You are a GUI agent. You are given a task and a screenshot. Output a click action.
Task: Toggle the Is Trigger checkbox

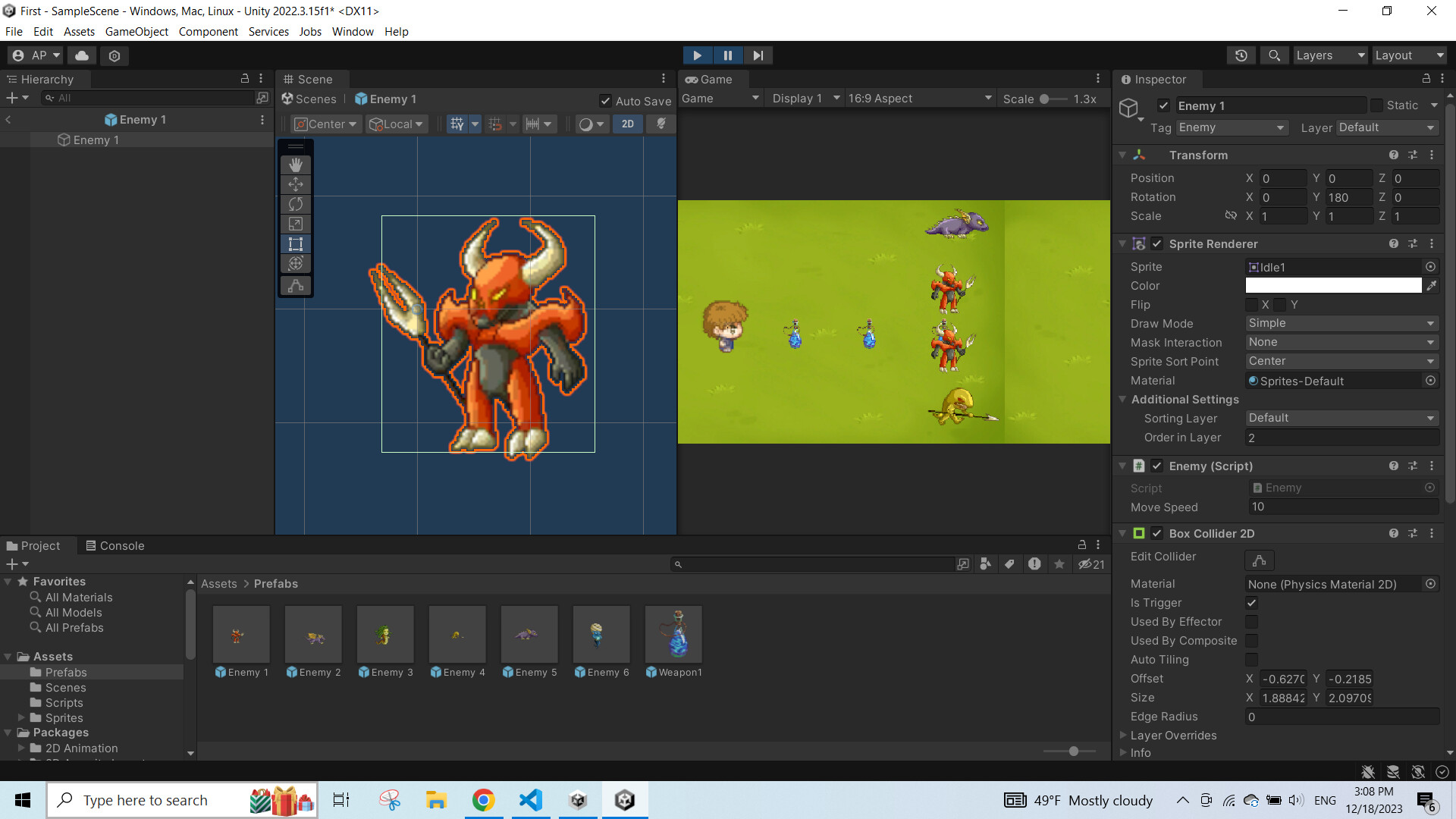coord(1251,603)
